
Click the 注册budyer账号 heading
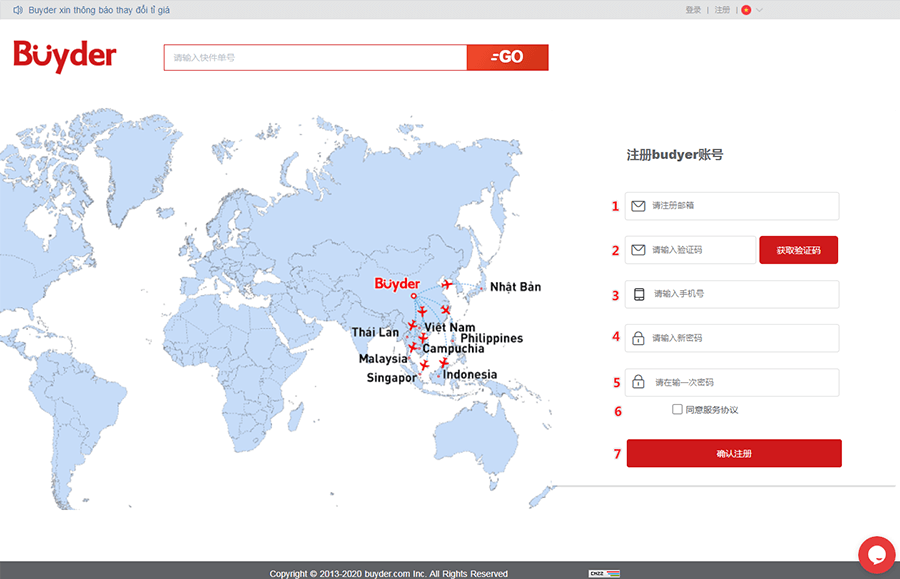[675, 155]
